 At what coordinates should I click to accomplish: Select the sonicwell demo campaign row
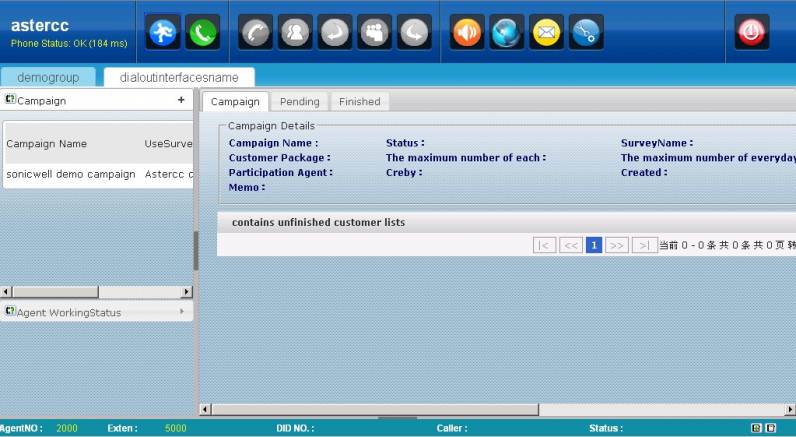tap(71, 174)
